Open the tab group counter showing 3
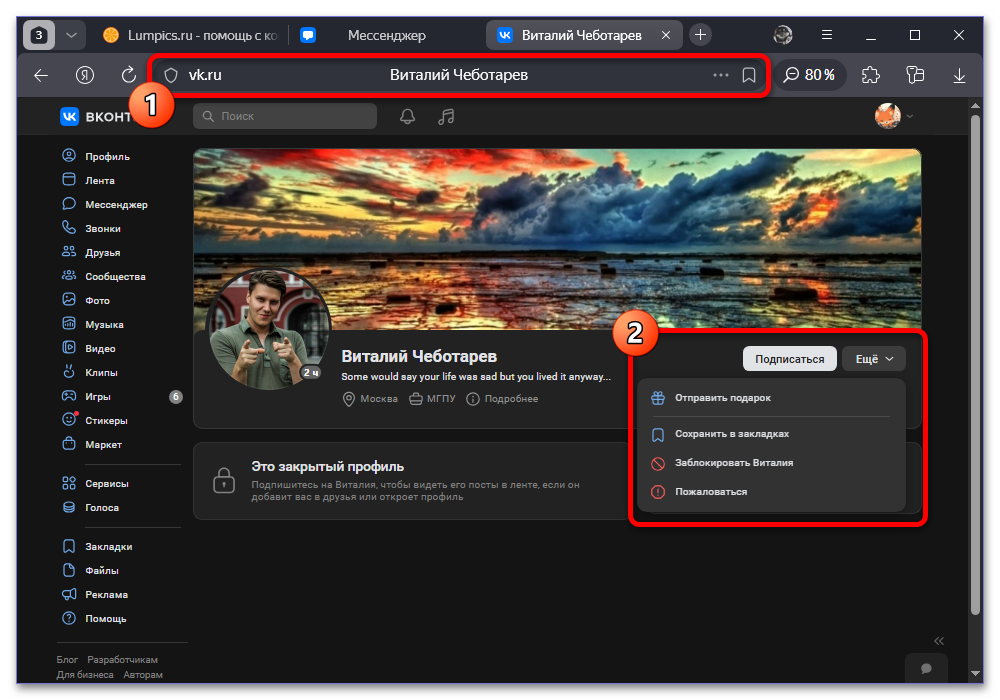Screen dimensions: 1000x700 pyautogui.click(x=39, y=35)
